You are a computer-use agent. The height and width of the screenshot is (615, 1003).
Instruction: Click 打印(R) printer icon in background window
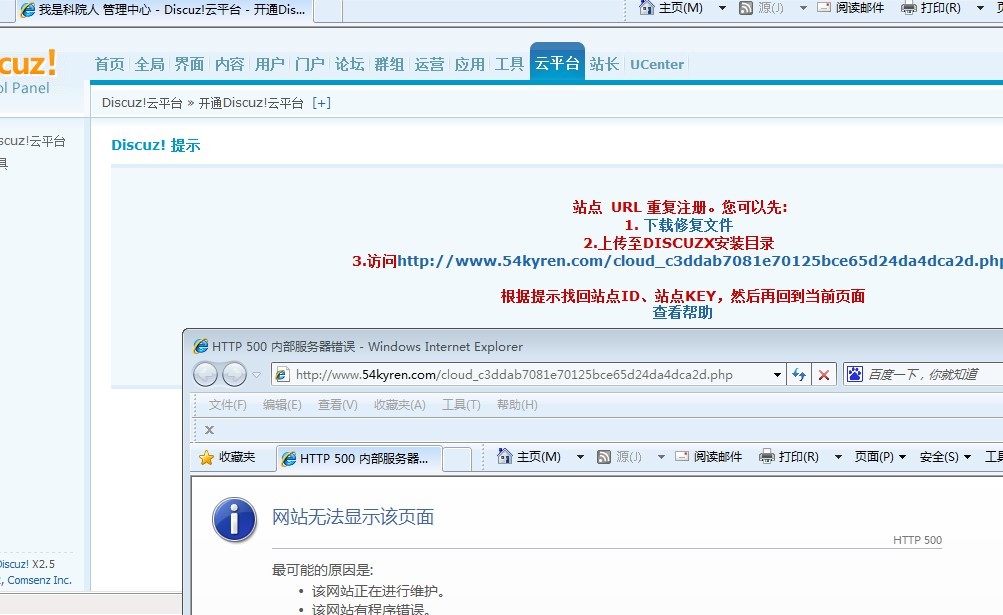(x=908, y=8)
